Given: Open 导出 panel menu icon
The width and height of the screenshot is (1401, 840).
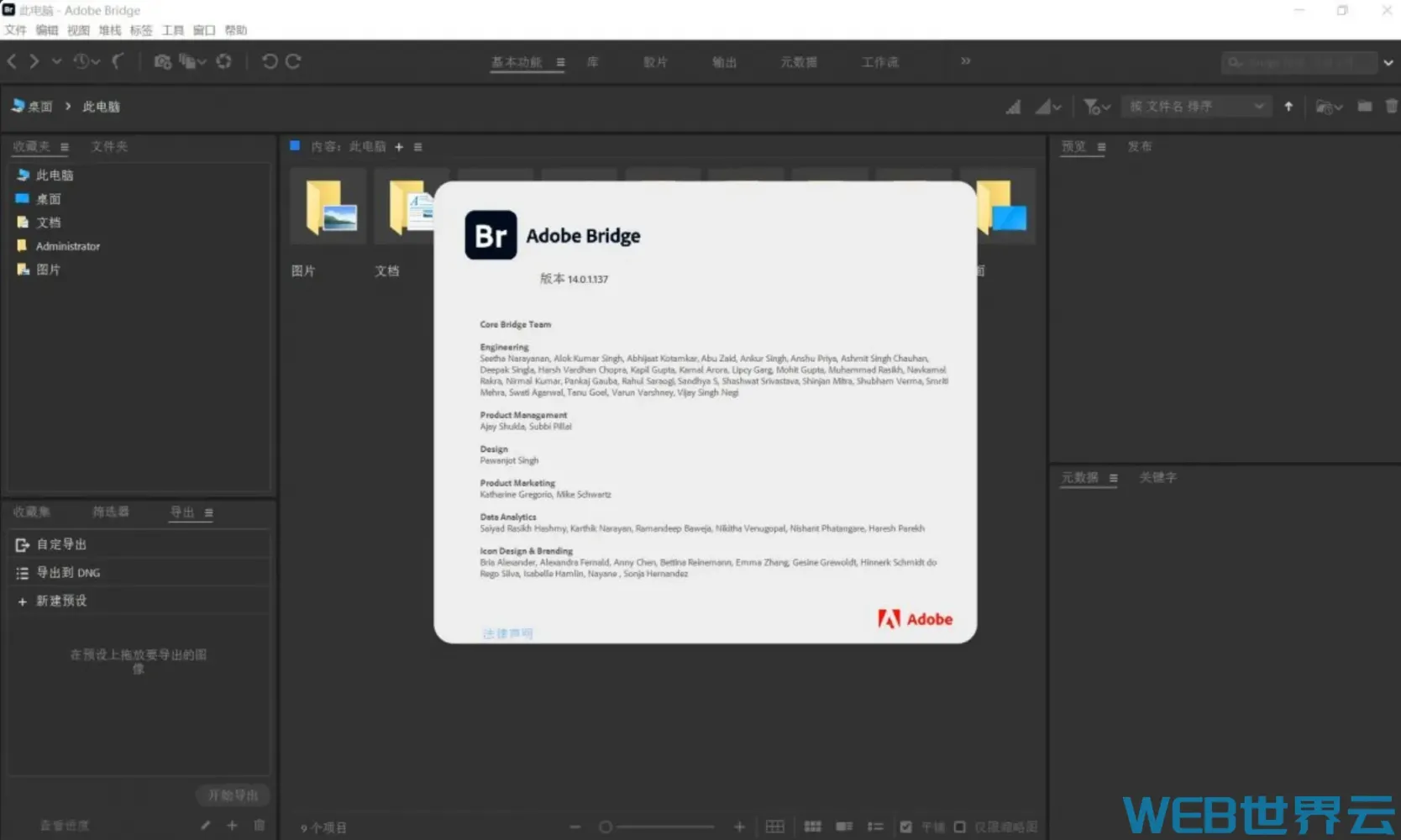Looking at the screenshot, I should pyautogui.click(x=208, y=512).
